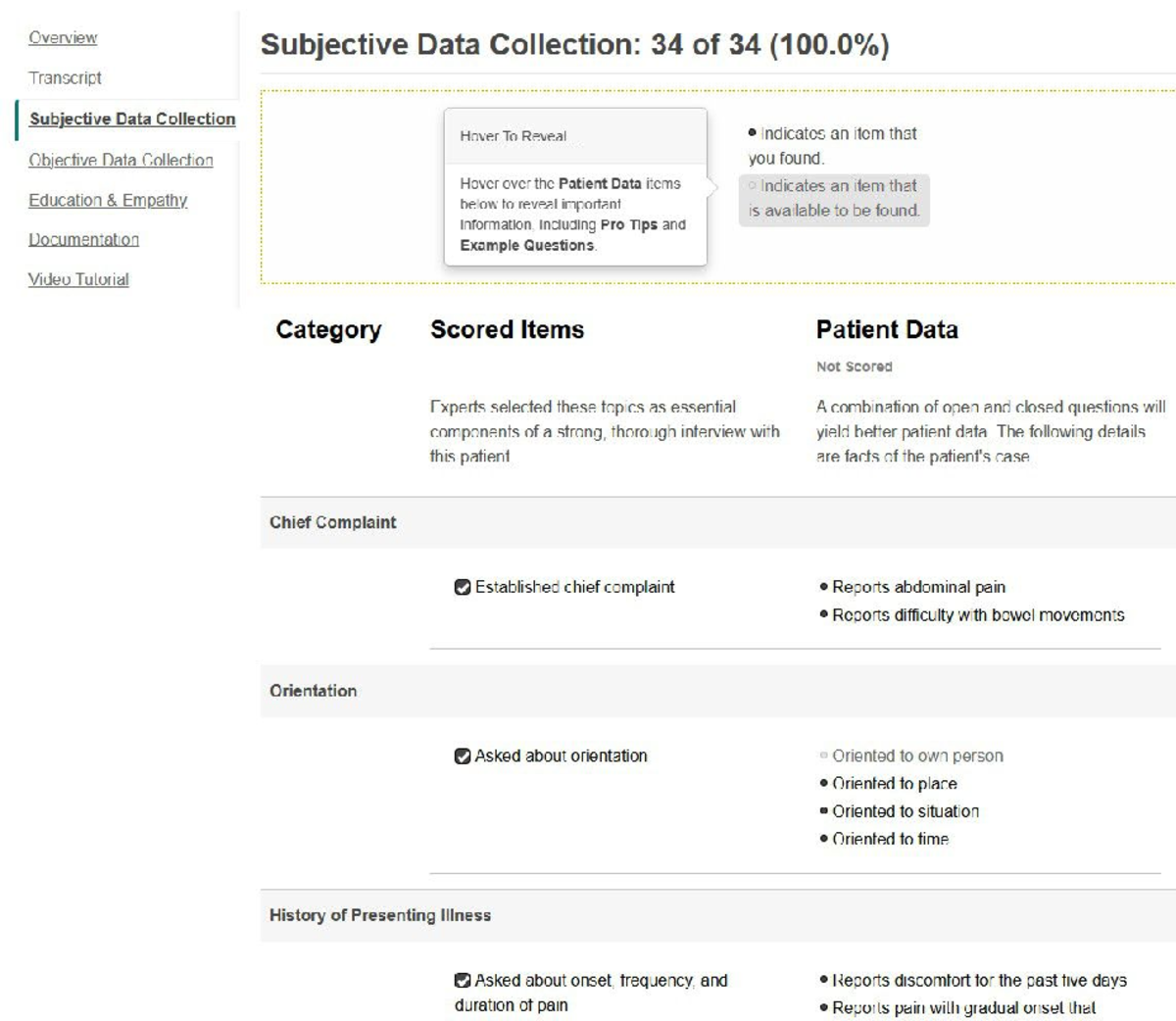Image resolution: width=1176 pixels, height=1021 pixels.
Task: Select the Reports abdominal pain item
Action: (918, 587)
